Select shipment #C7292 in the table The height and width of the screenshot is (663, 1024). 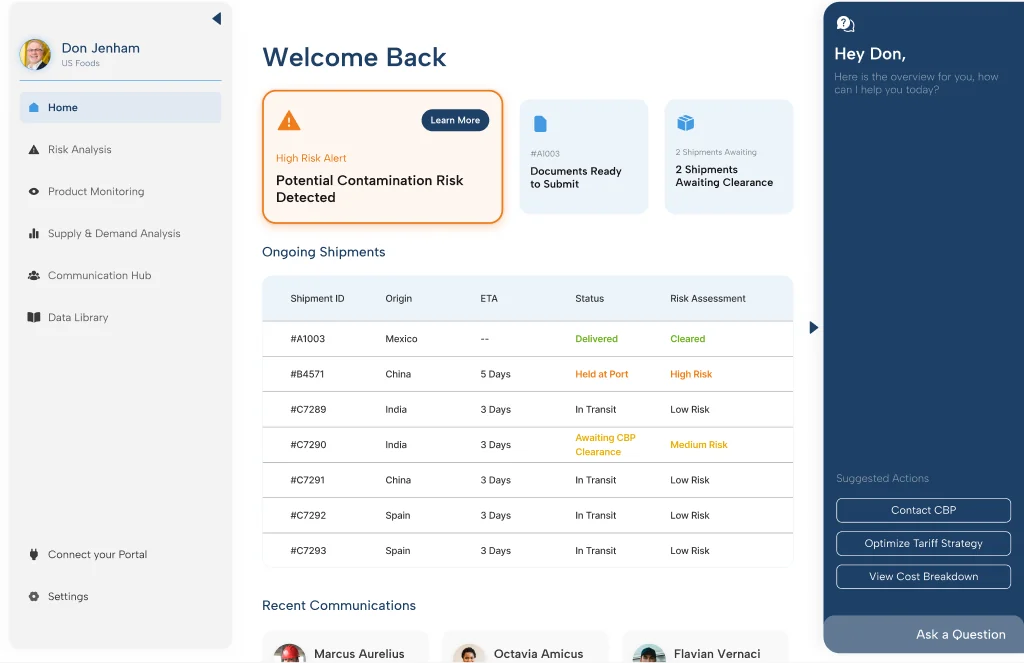click(528, 515)
